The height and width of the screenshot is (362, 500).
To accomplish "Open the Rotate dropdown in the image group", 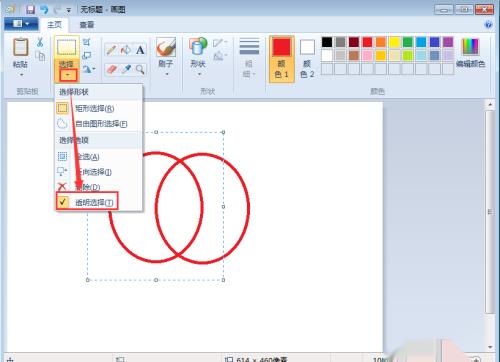I will click(x=89, y=69).
